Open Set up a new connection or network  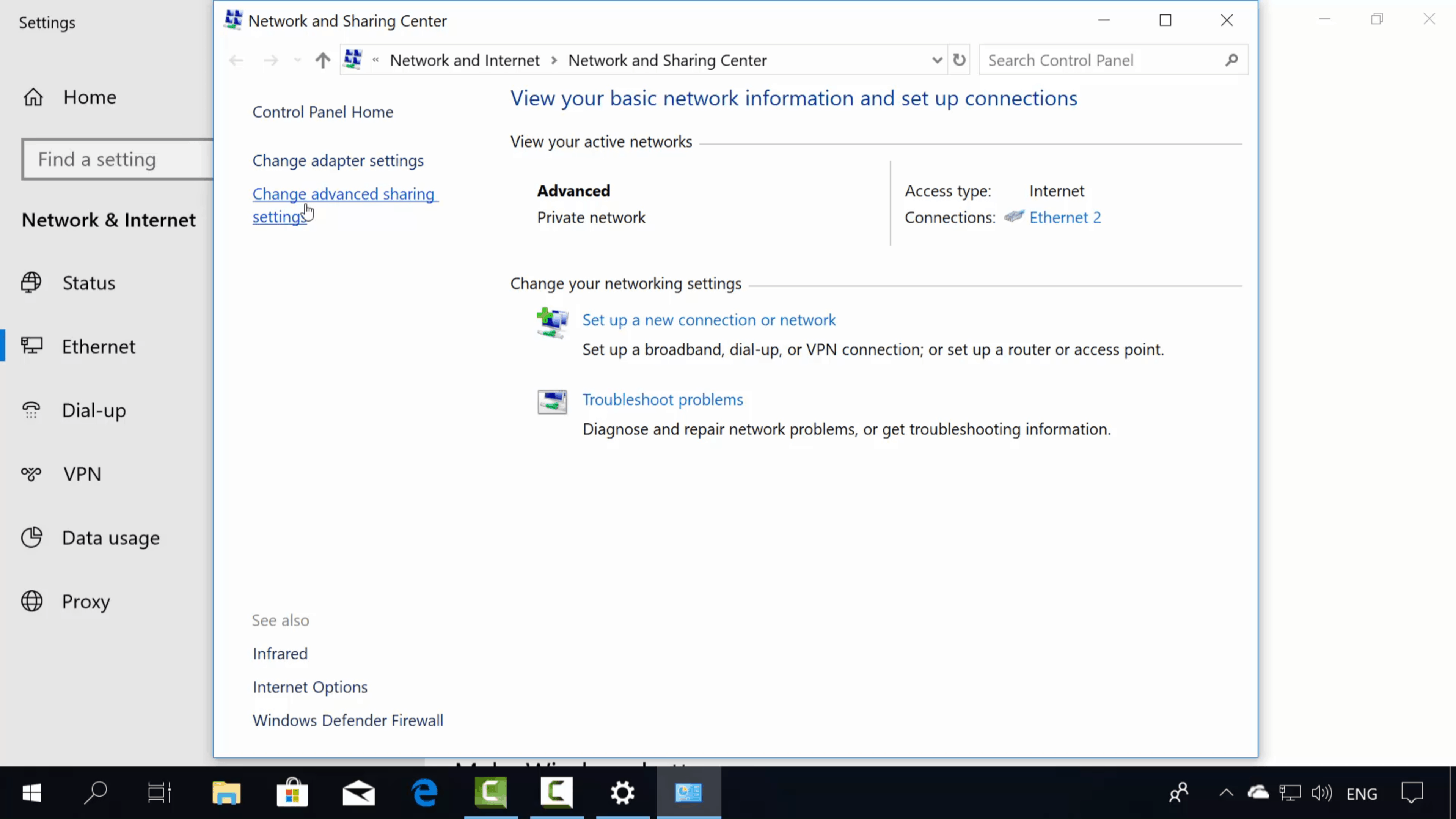(x=709, y=320)
